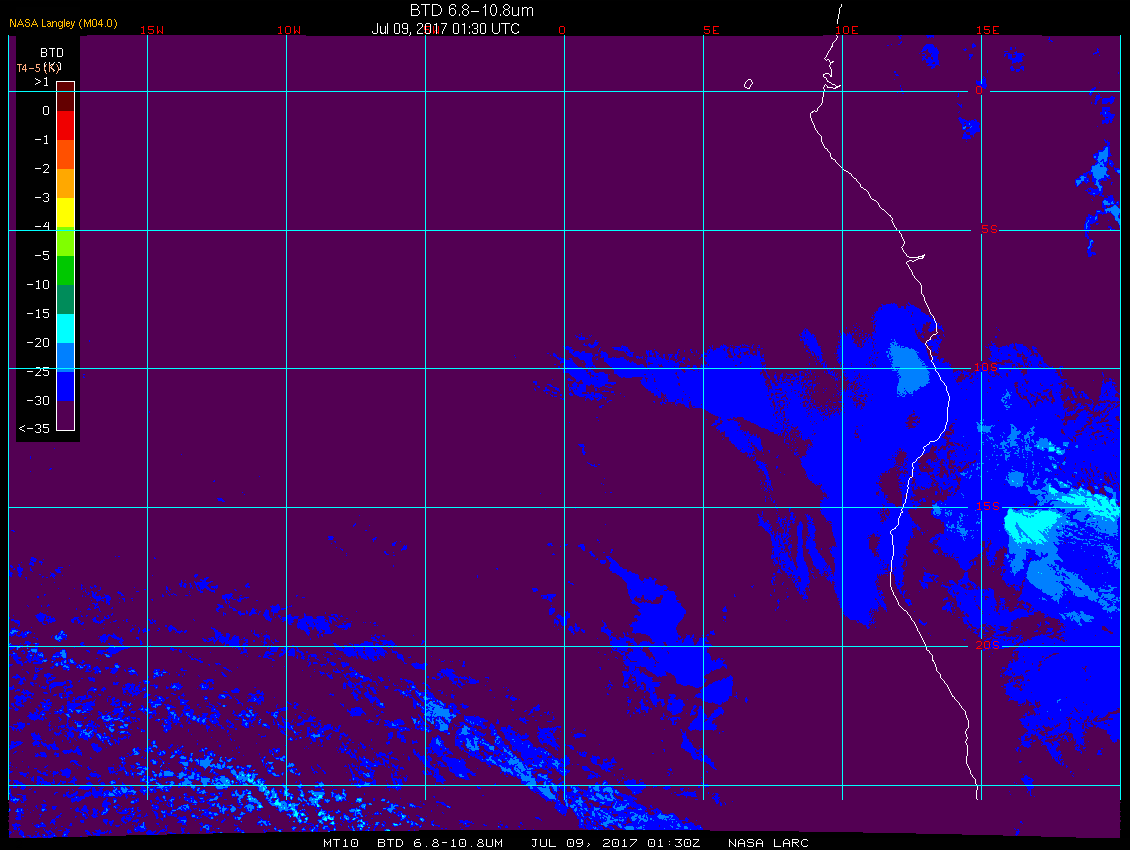The image size is (1130, 850).
Task: Click the 'JUL 09, 2017 01:30Z' footer text
Action: click(615, 843)
